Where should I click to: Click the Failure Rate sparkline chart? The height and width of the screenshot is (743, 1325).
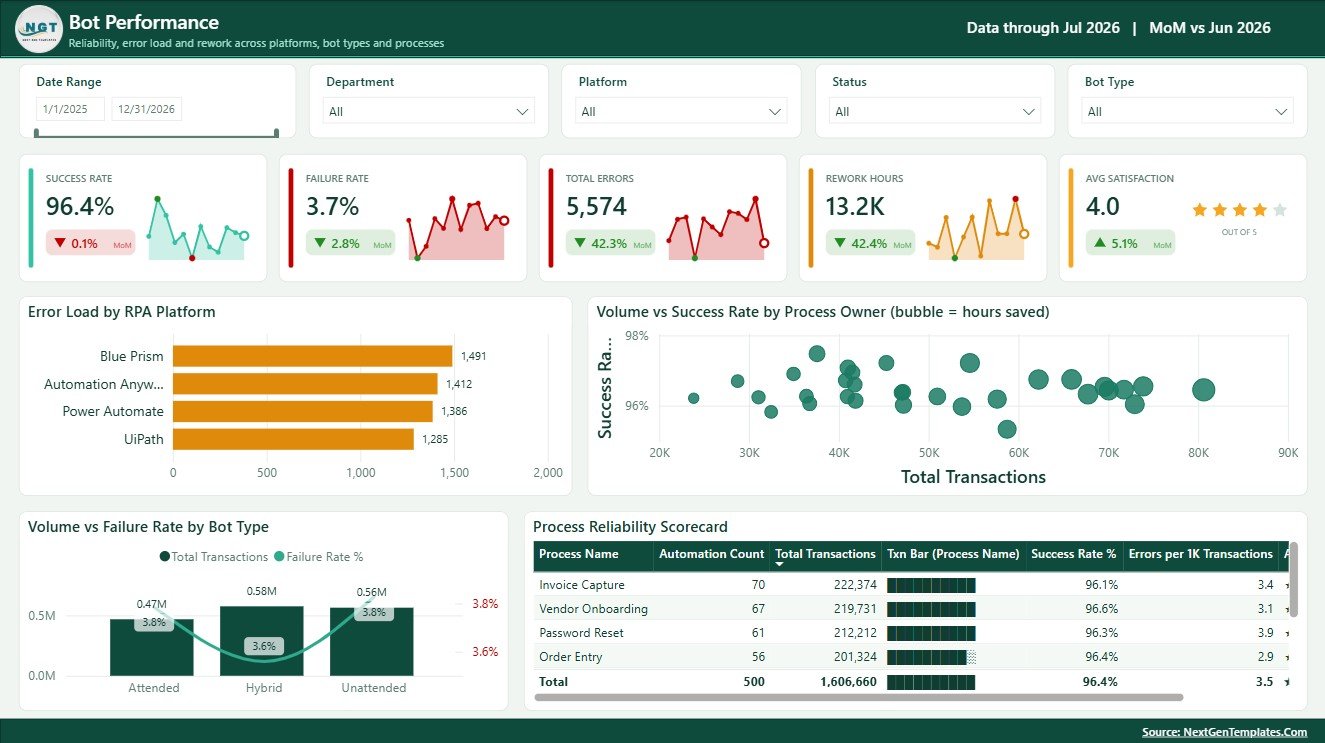pos(458,229)
